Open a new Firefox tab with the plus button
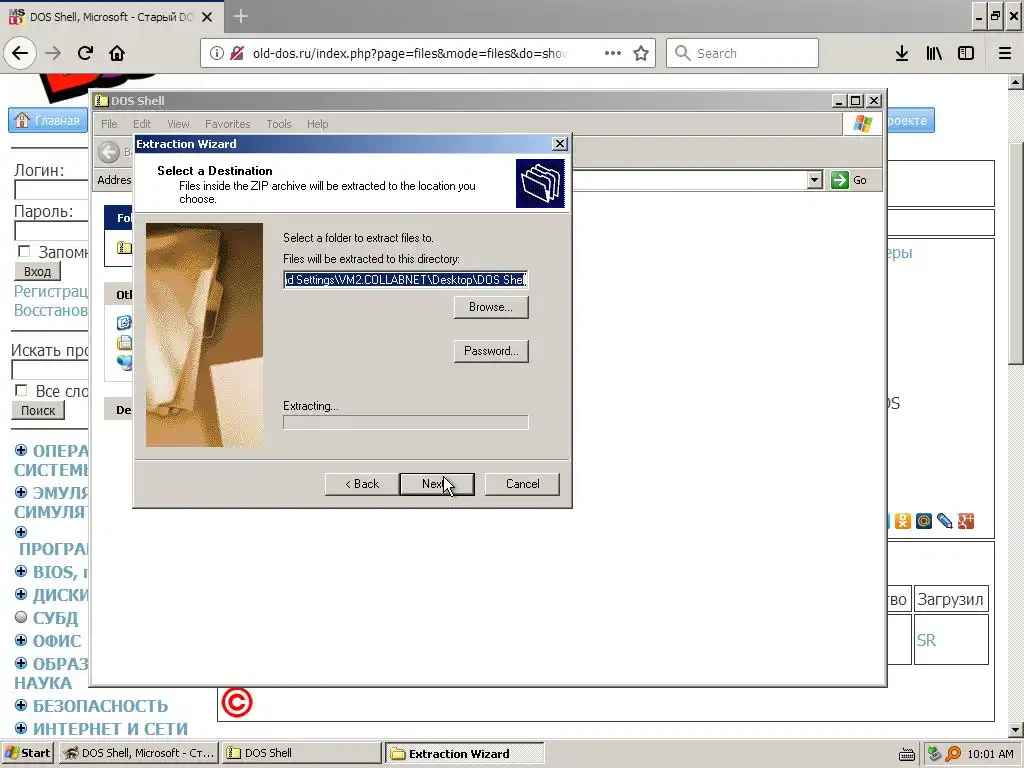The width and height of the screenshot is (1024, 768). (240, 16)
